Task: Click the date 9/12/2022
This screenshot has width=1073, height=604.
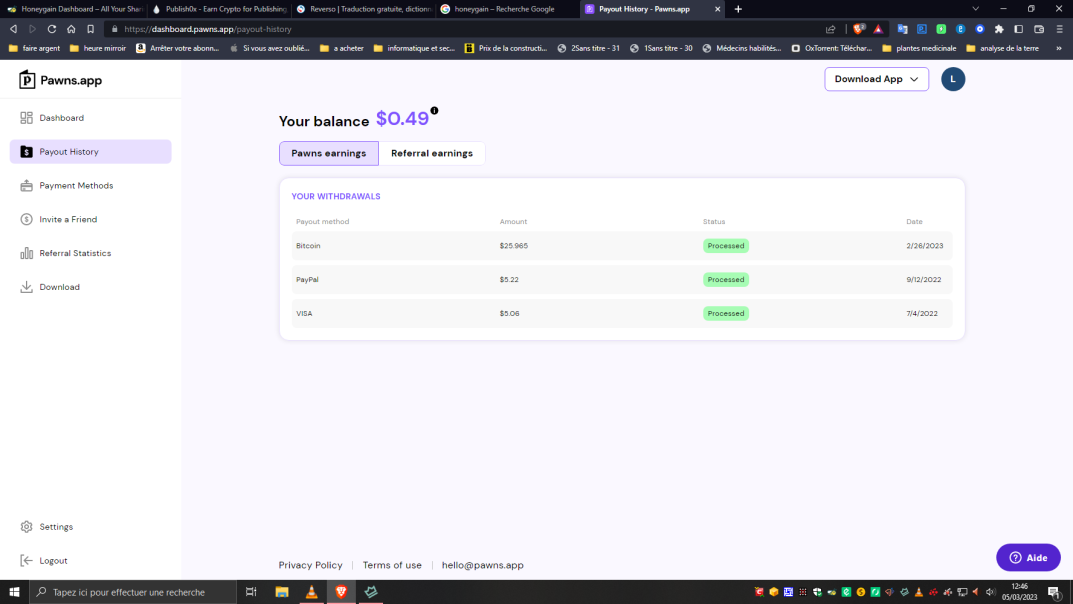Action: (x=924, y=280)
